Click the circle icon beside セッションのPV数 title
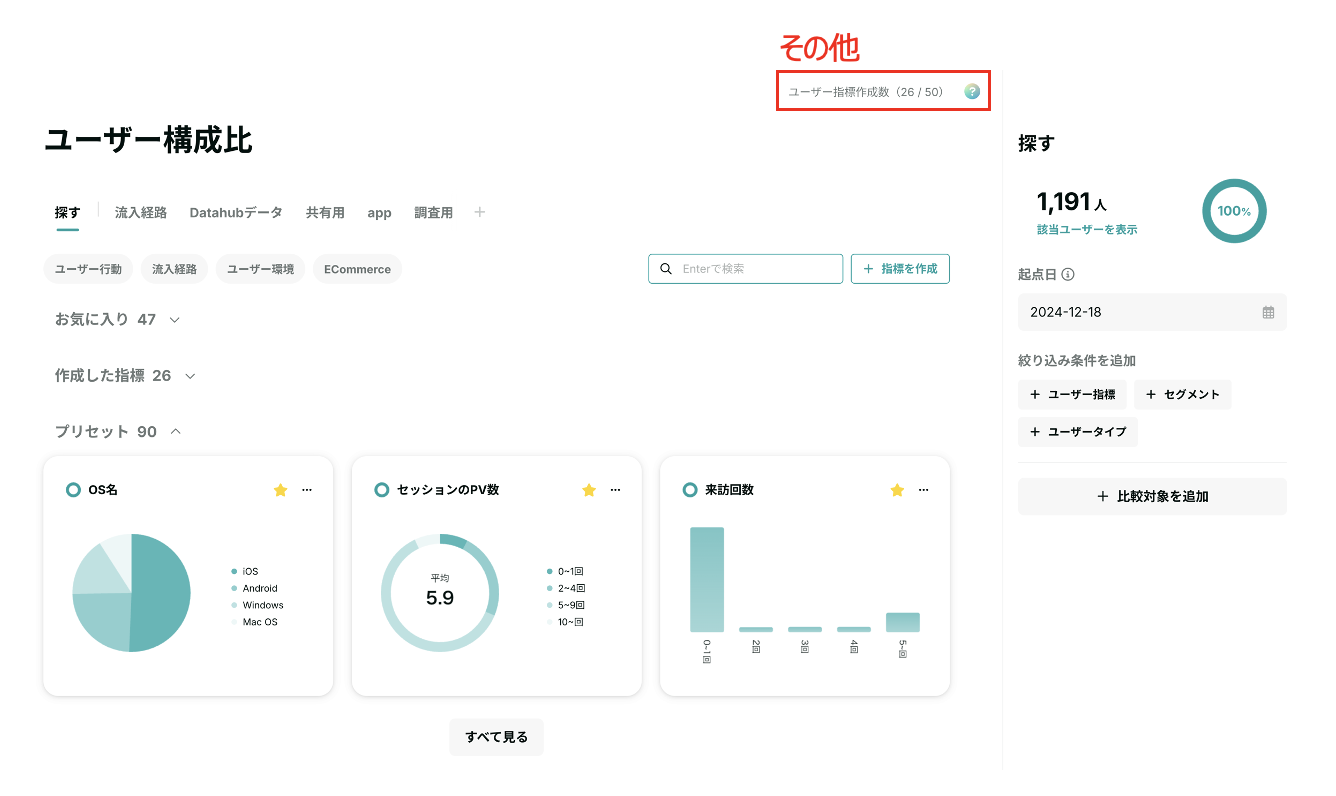1336x796 pixels. (x=382, y=490)
